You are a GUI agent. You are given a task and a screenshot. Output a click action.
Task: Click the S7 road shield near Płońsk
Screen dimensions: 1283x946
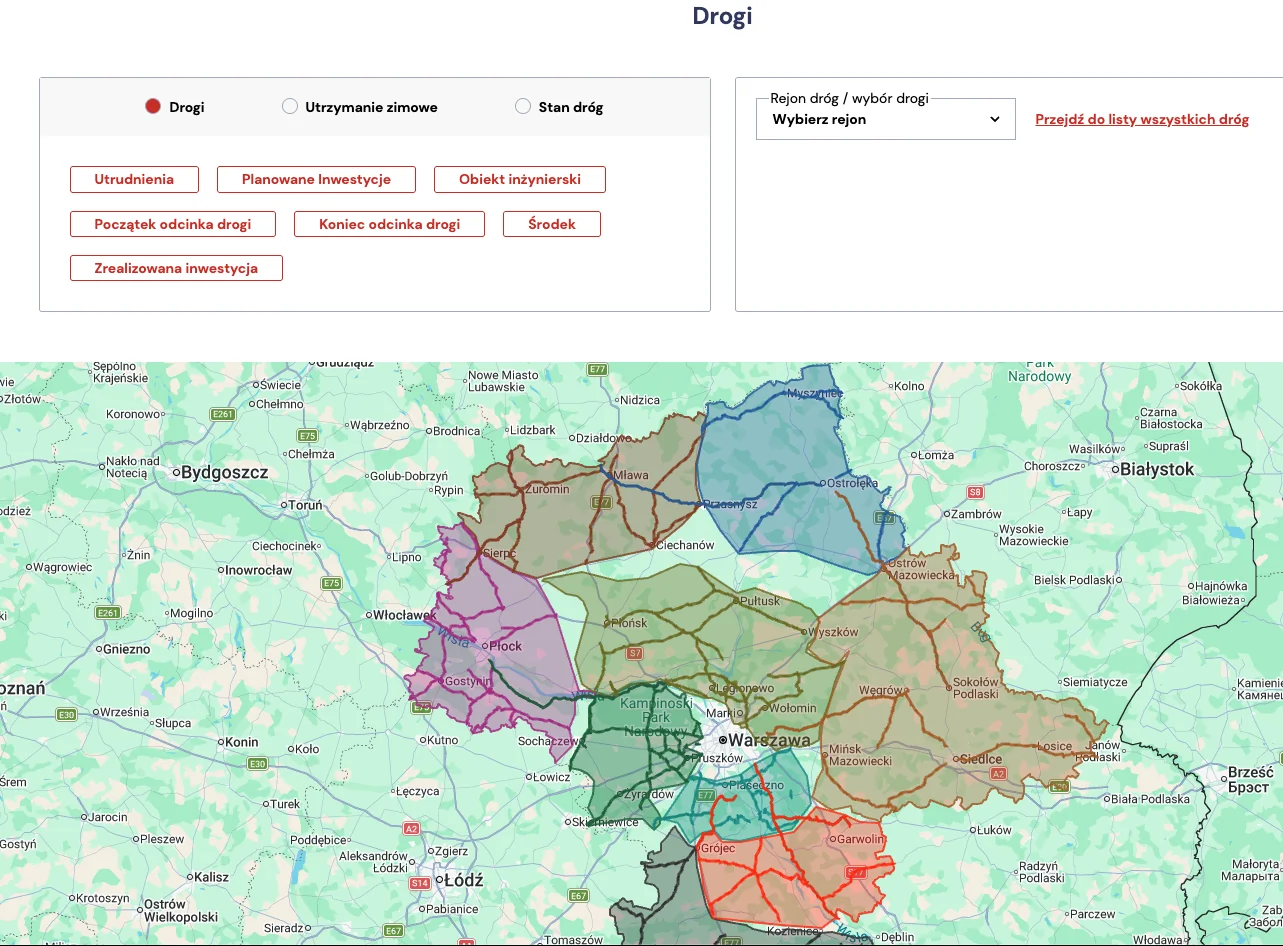(634, 653)
